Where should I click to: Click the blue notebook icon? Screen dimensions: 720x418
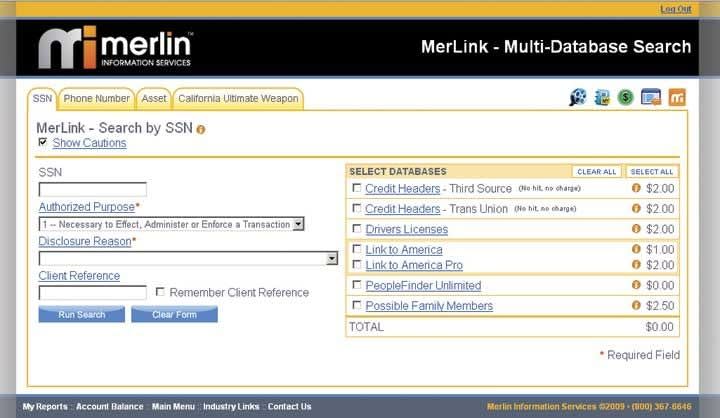click(602, 98)
